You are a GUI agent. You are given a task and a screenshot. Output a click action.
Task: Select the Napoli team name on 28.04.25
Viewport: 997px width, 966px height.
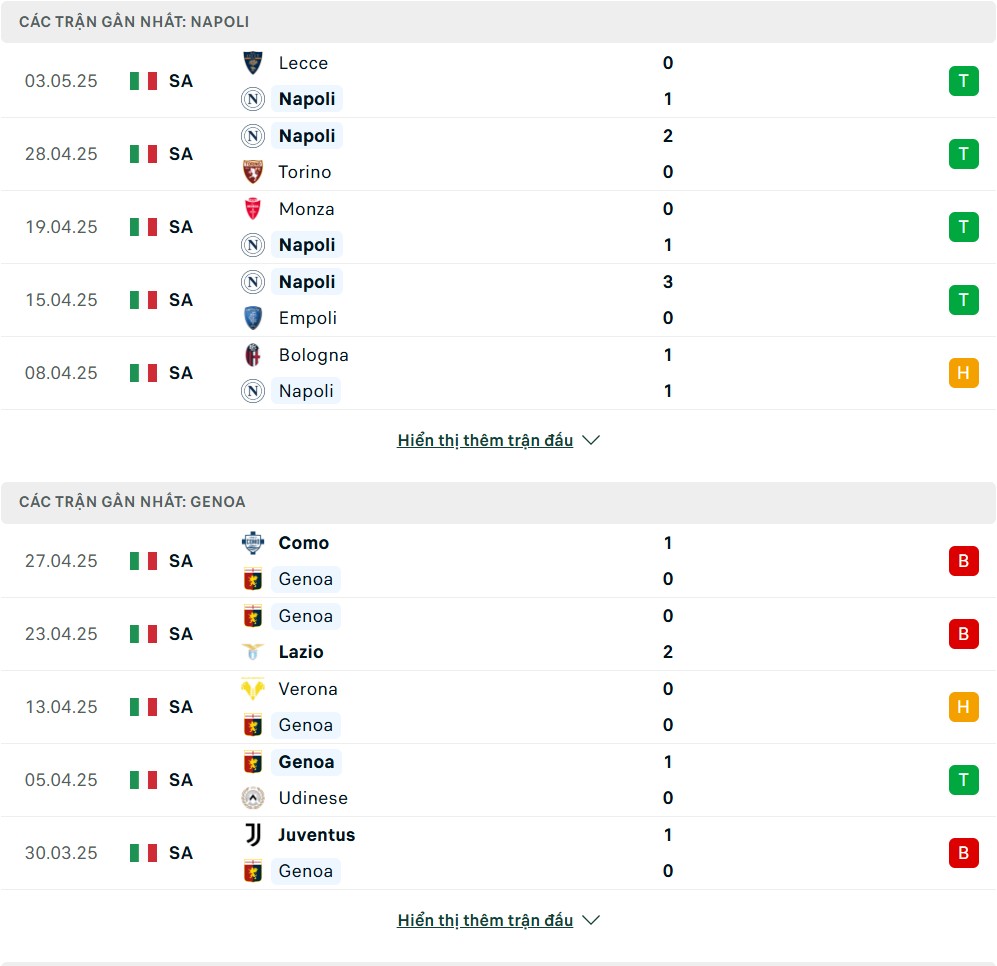point(307,136)
